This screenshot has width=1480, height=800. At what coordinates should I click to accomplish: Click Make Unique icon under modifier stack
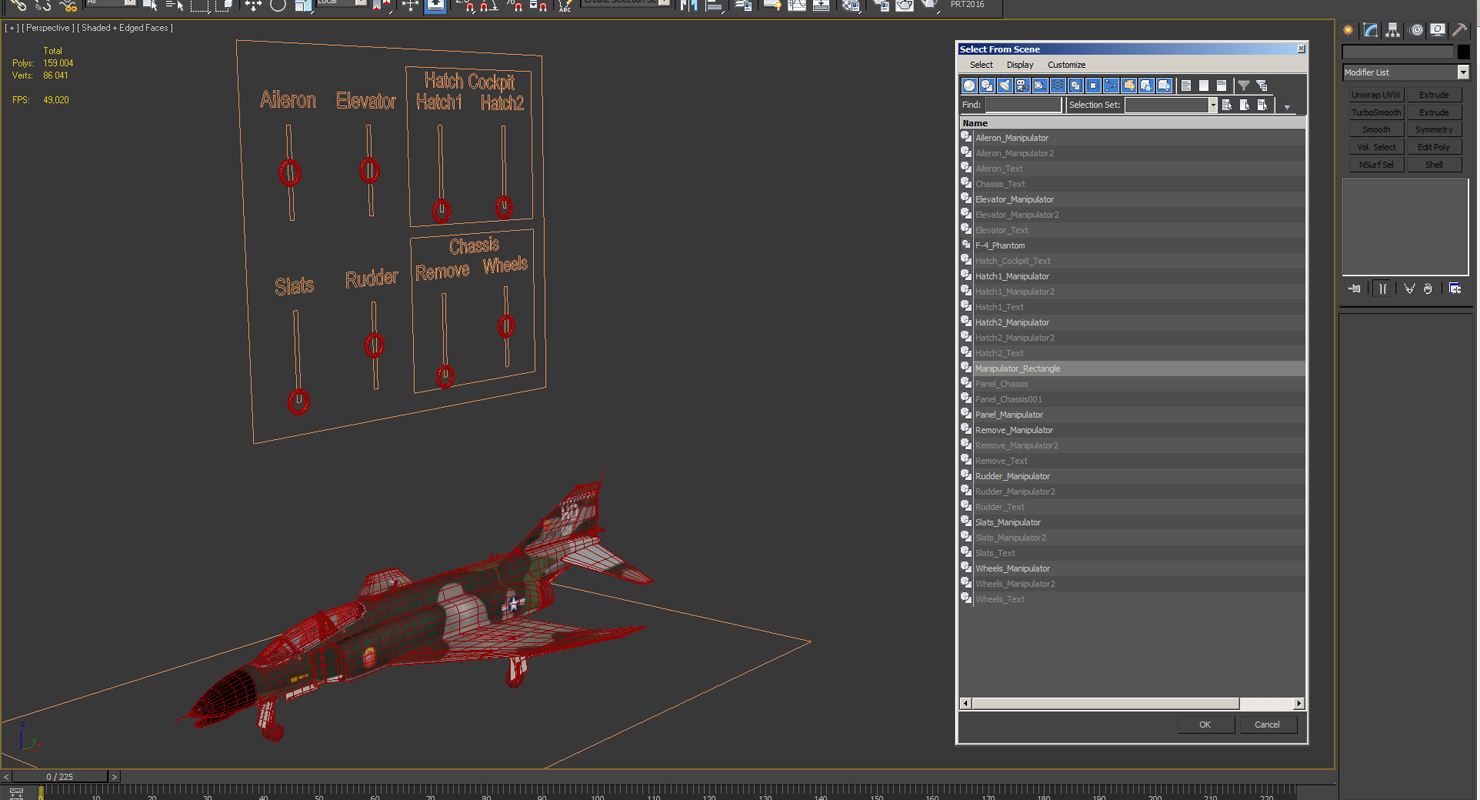[x=1409, y=289]
